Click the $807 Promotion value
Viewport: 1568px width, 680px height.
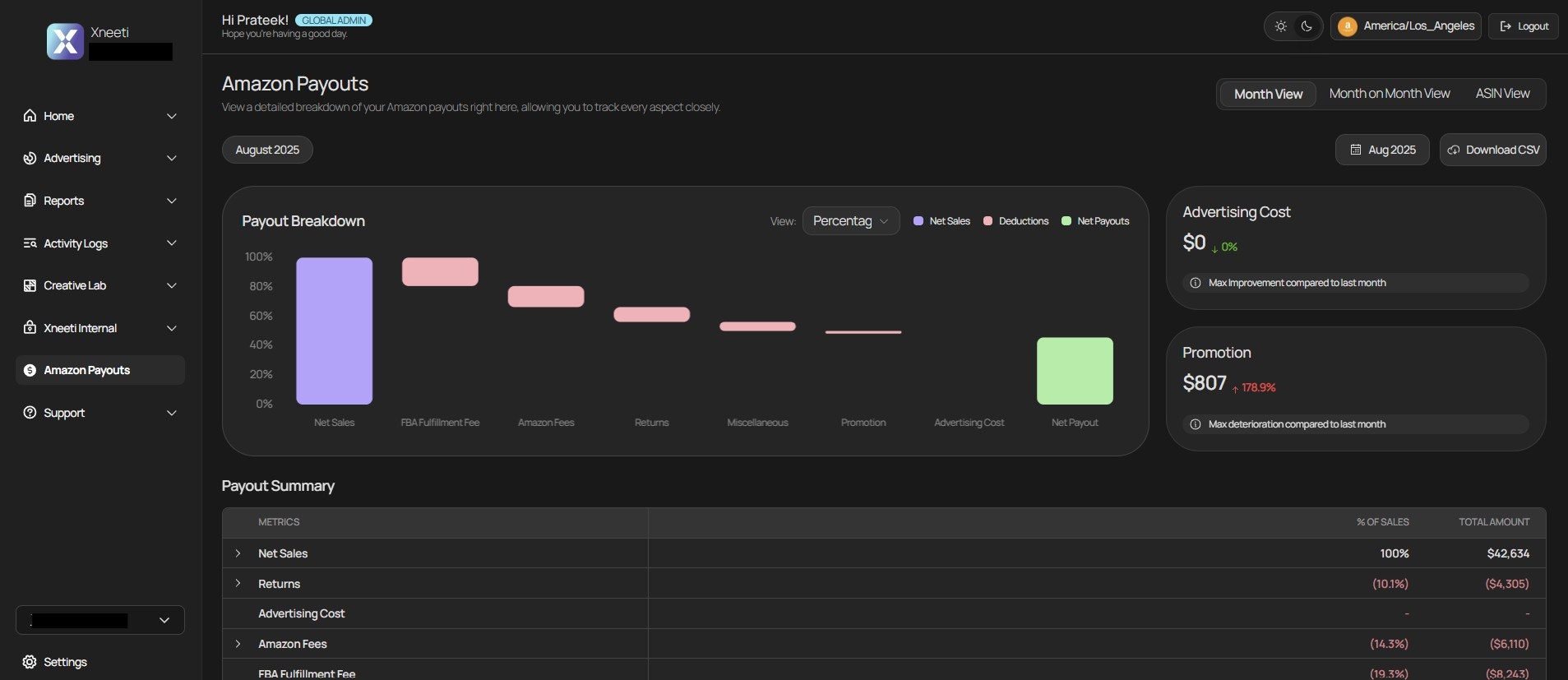1204,383
